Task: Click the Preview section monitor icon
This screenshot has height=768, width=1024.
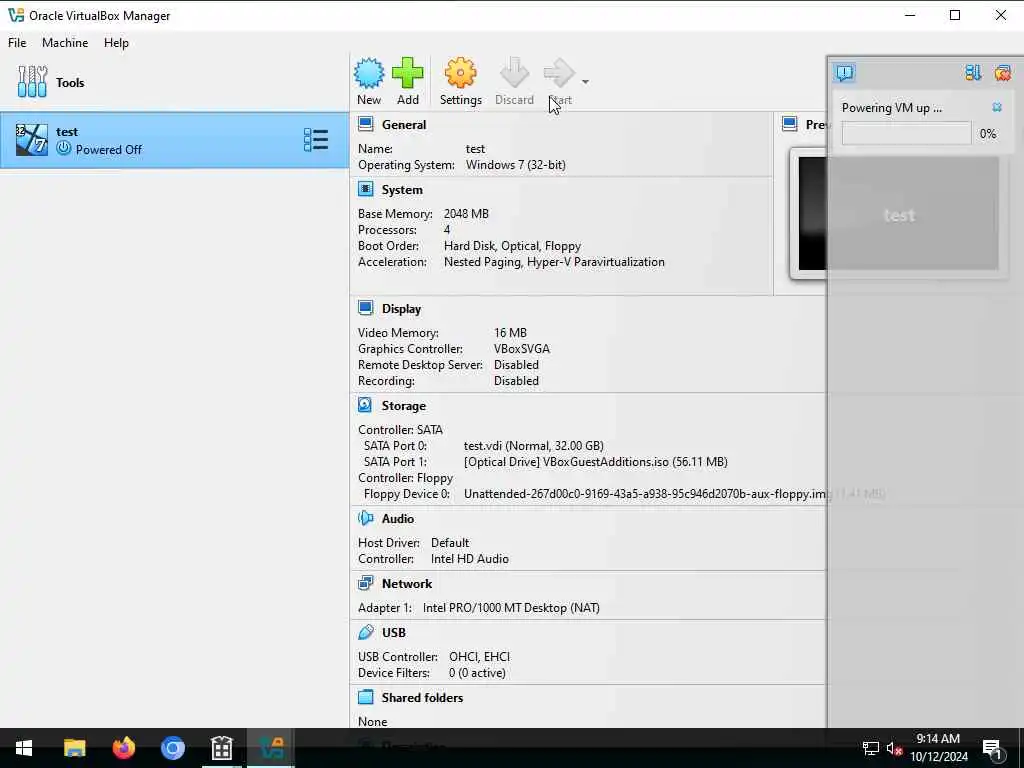Action: point(790,124)
